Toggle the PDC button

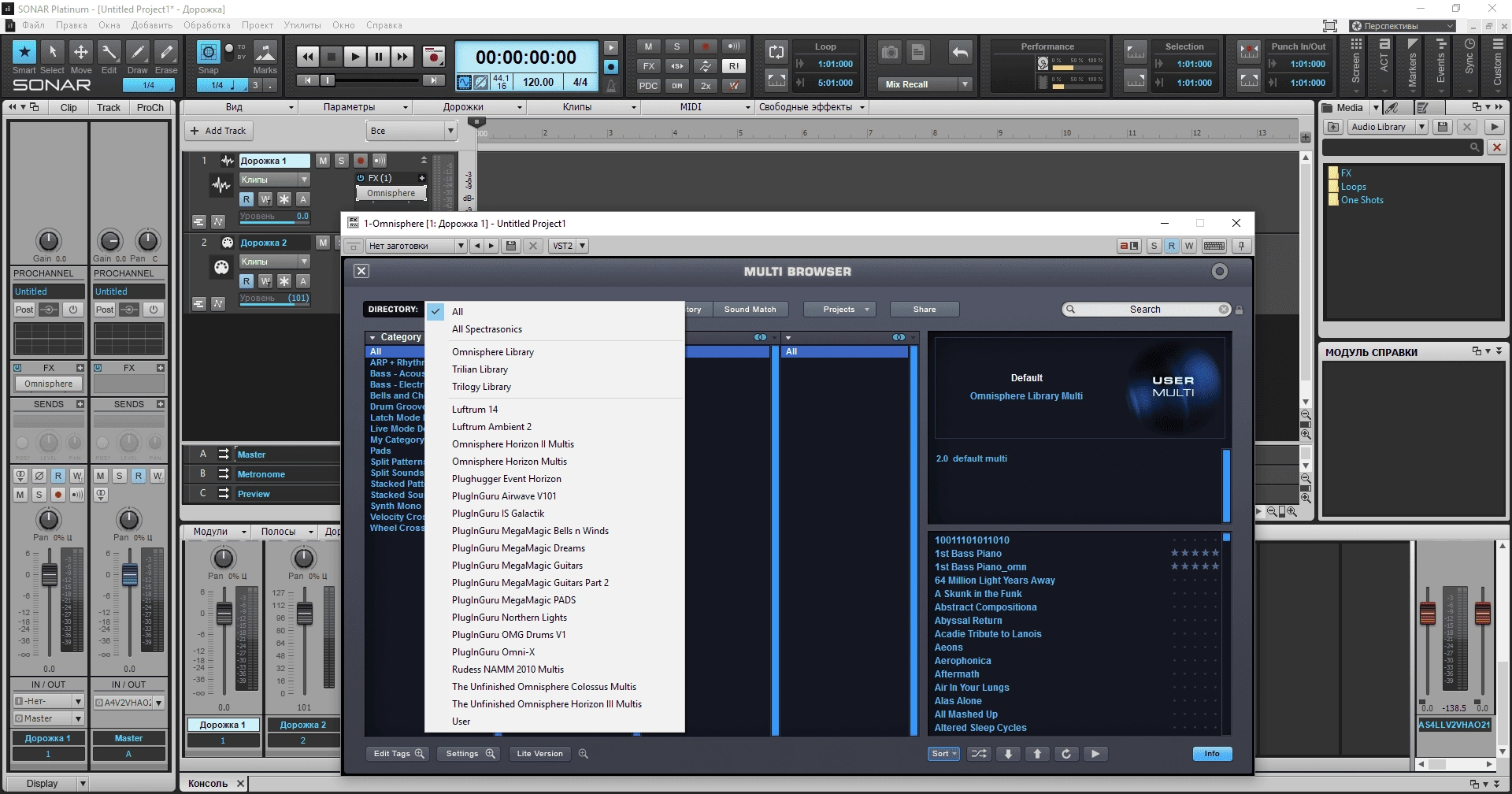(648, 86)
